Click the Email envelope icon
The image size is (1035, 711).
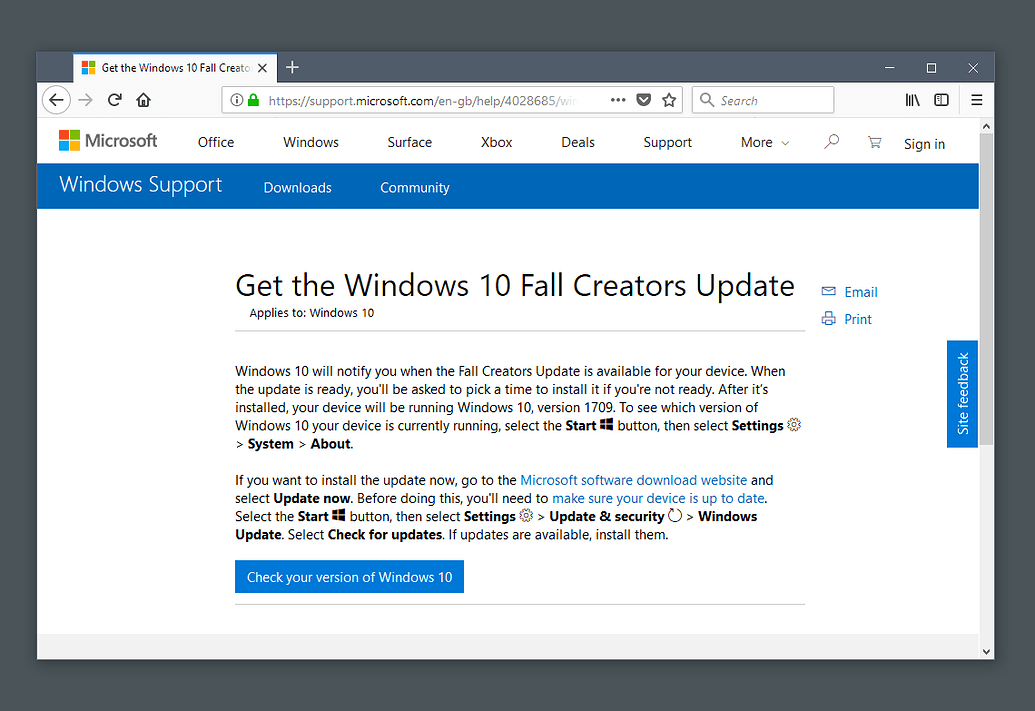828,291
